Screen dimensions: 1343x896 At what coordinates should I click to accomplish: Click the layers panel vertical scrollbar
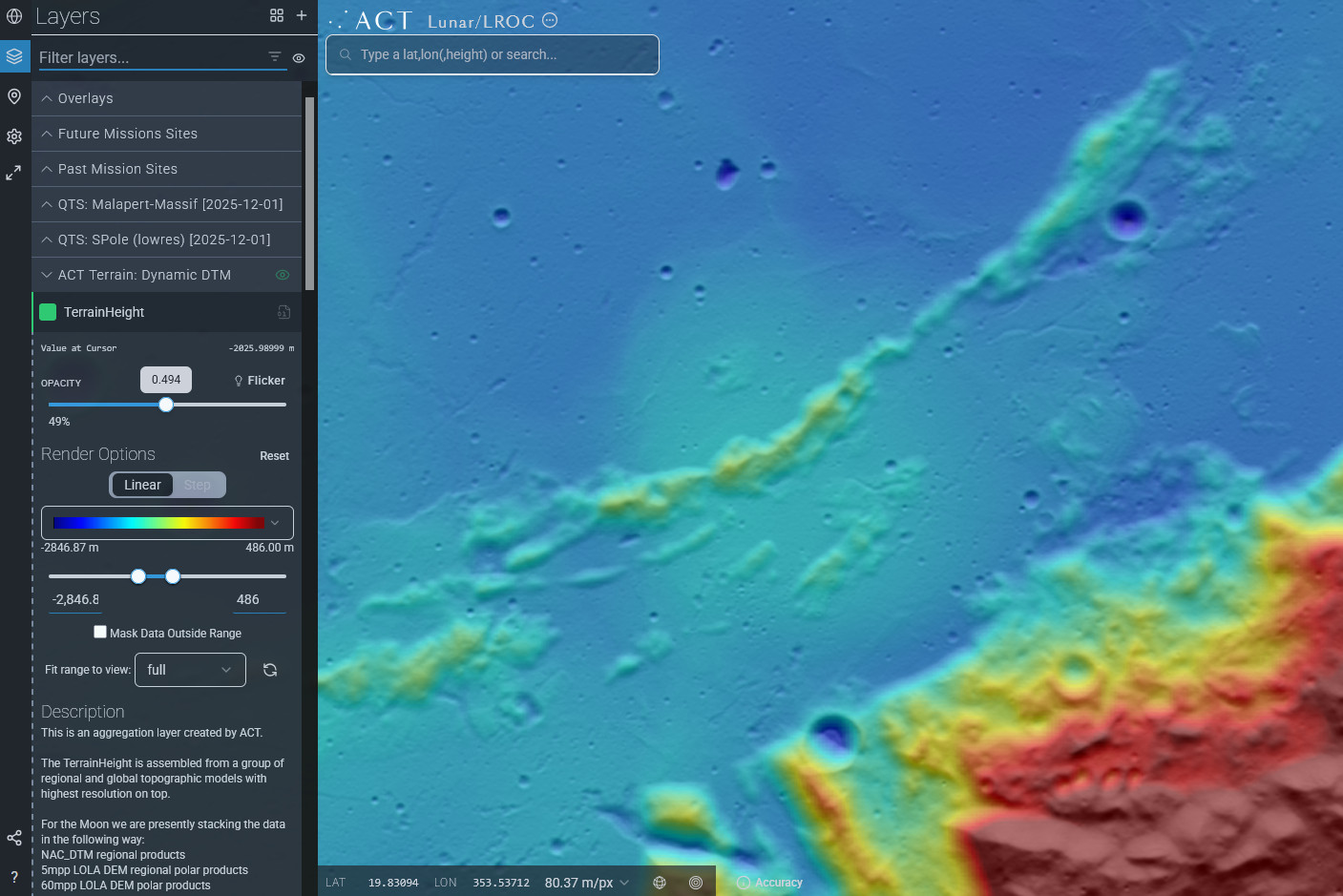[x=309, y=193]
